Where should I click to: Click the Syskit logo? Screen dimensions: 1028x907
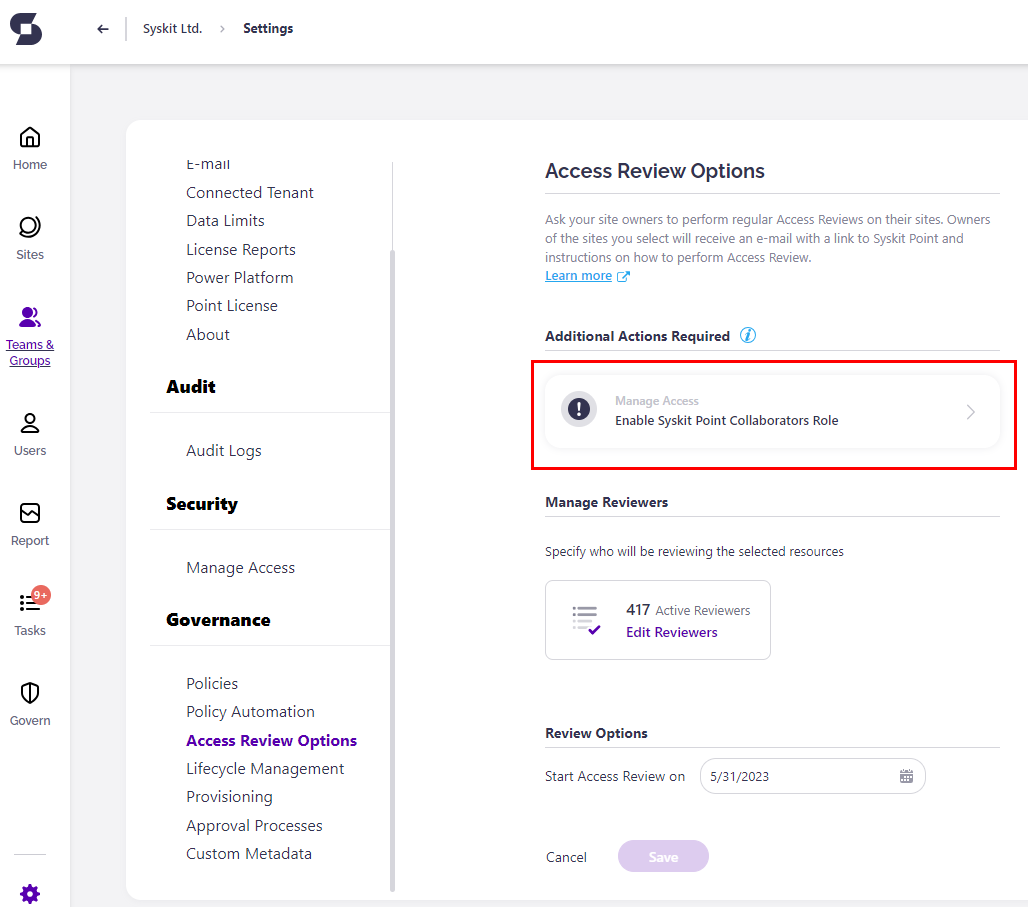(25, 29)
